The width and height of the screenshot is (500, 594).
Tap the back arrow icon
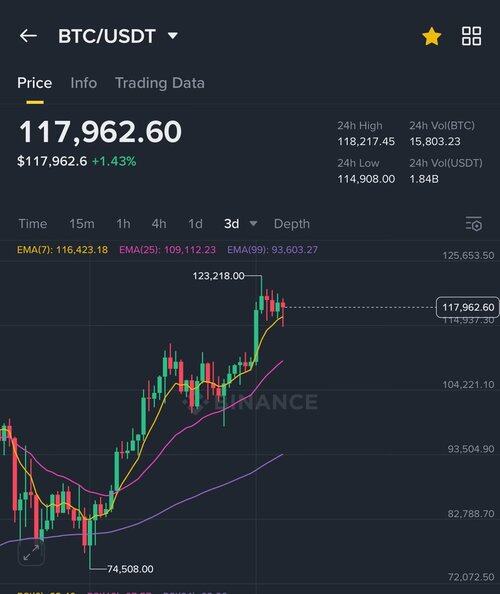coord(28,36)
